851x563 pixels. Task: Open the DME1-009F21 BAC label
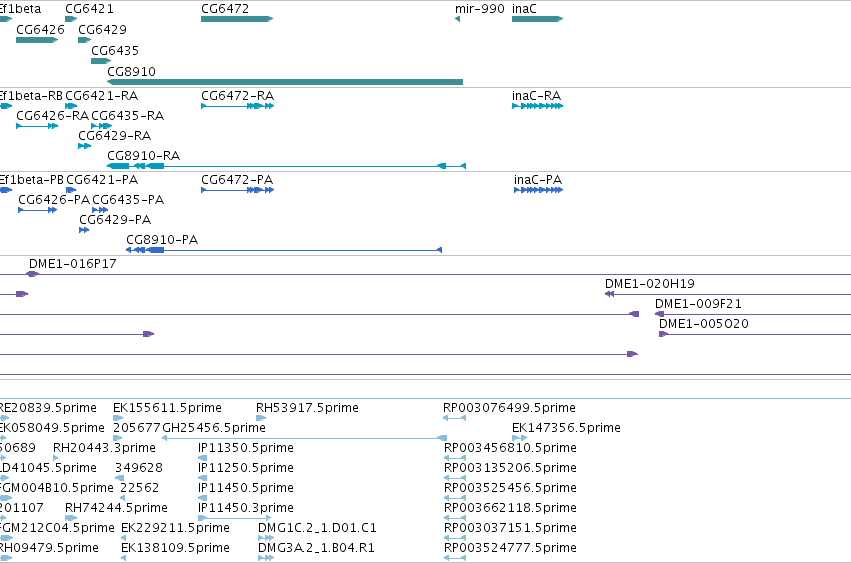(x=698, y=304)
